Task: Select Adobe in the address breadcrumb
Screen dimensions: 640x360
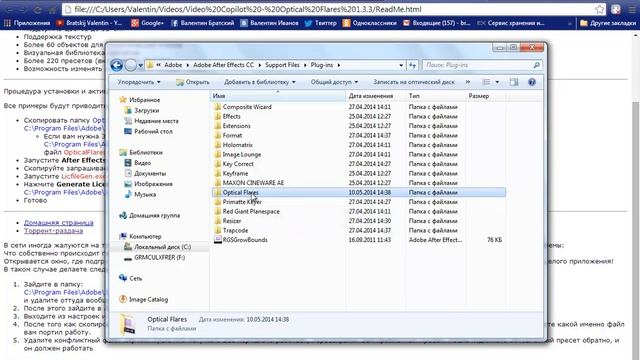Action: tap(173, 65)
